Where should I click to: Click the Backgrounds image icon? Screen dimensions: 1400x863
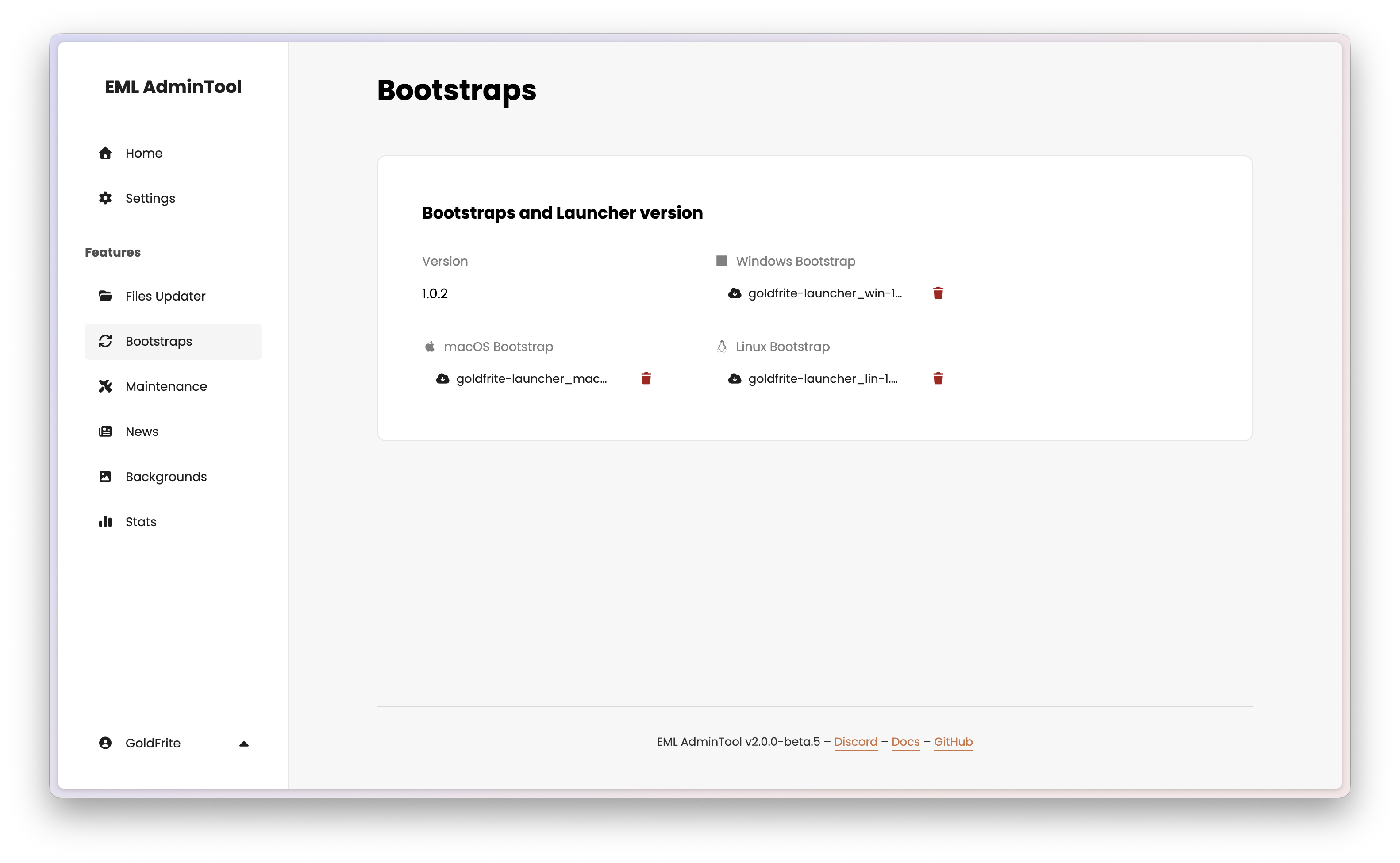tap(106, 477)
